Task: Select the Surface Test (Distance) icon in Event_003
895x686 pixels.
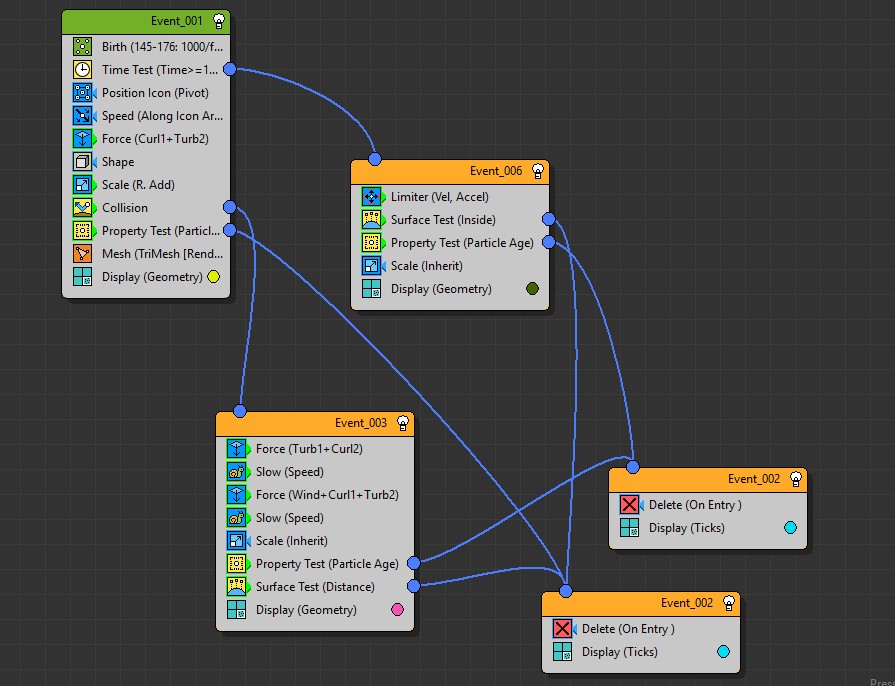Action: tap(236, 587)
